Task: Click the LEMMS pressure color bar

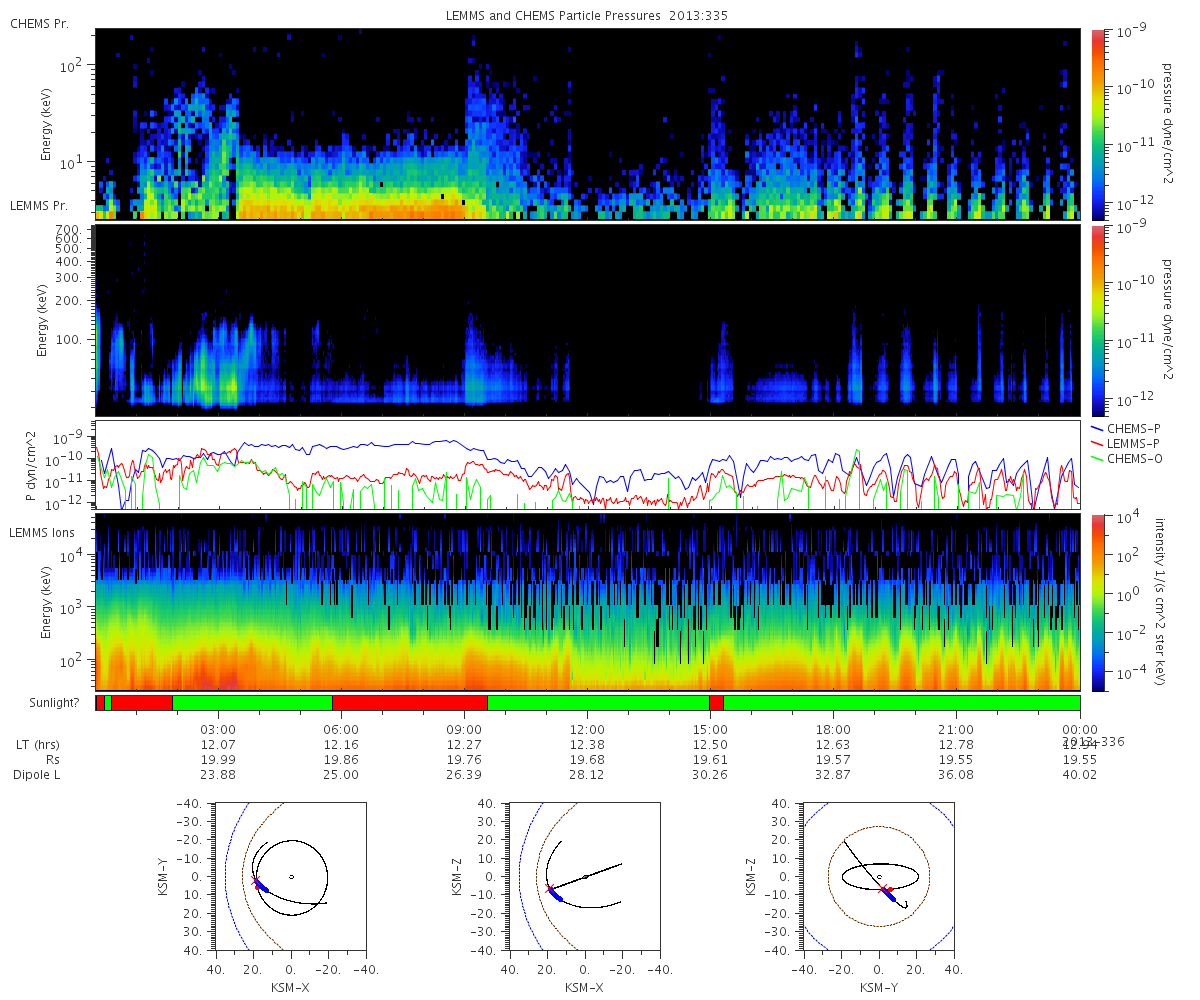Action: pos(1097,320)
